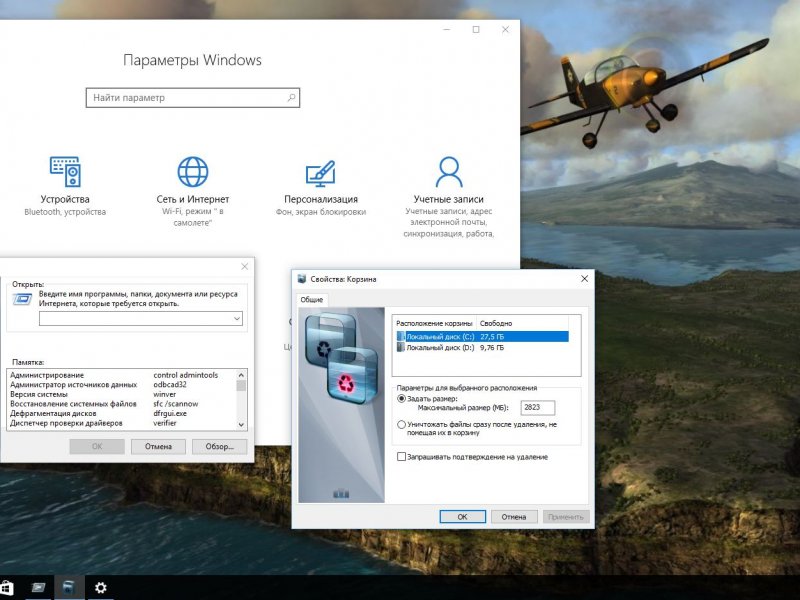
Task: Switch to Recycle Bin properties taskbar button
Action: pos(69,588)
